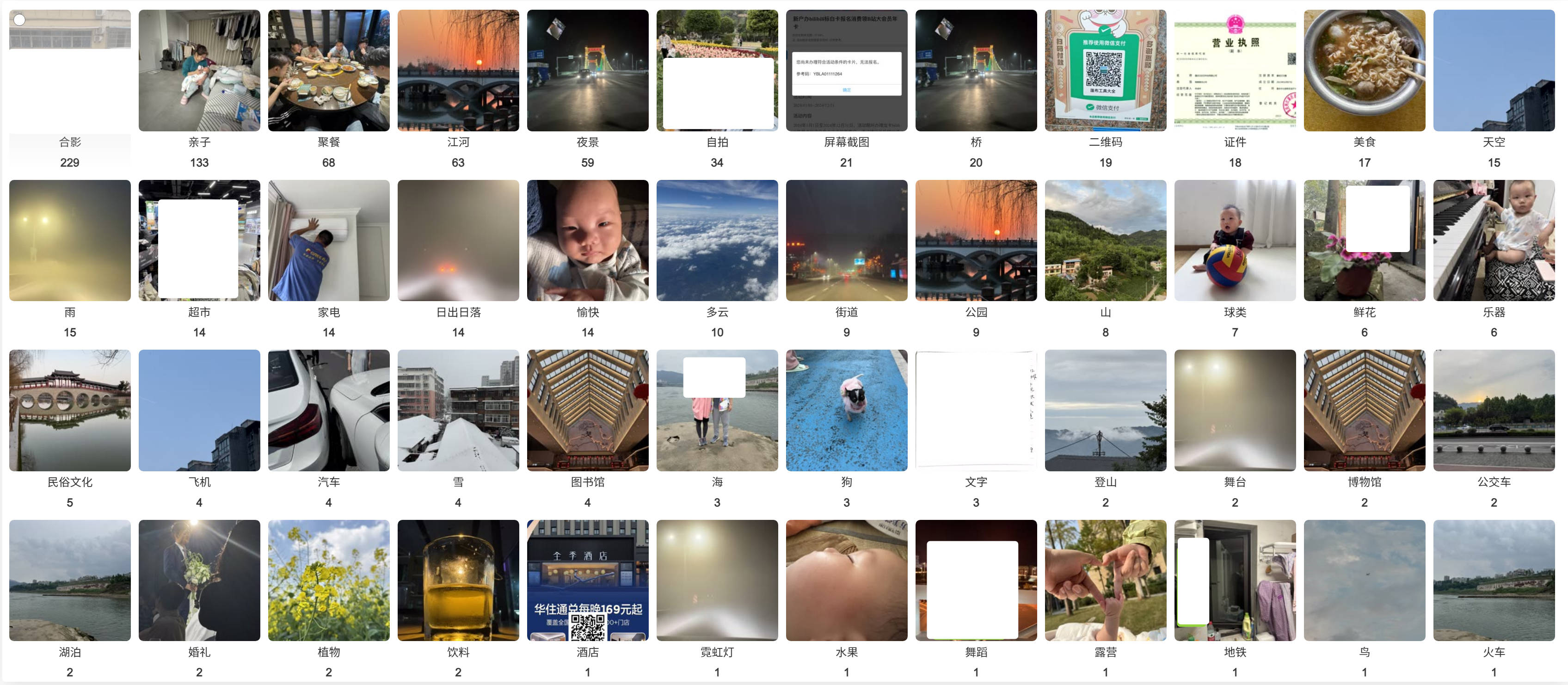Open the 亲子 album thumbnail
The width and height of the screenshot is (1568, 685).
click(199, 70)
